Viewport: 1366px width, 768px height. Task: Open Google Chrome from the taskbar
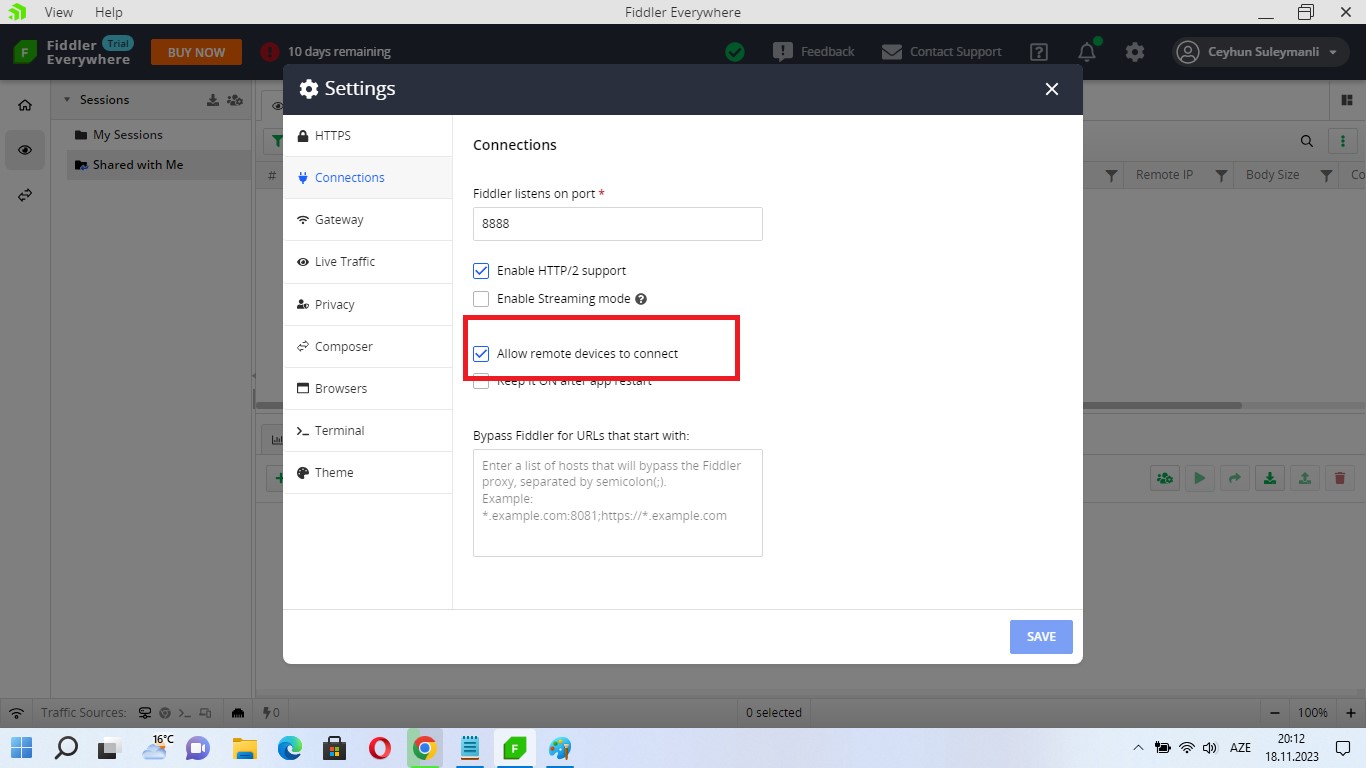click(424, 748)
